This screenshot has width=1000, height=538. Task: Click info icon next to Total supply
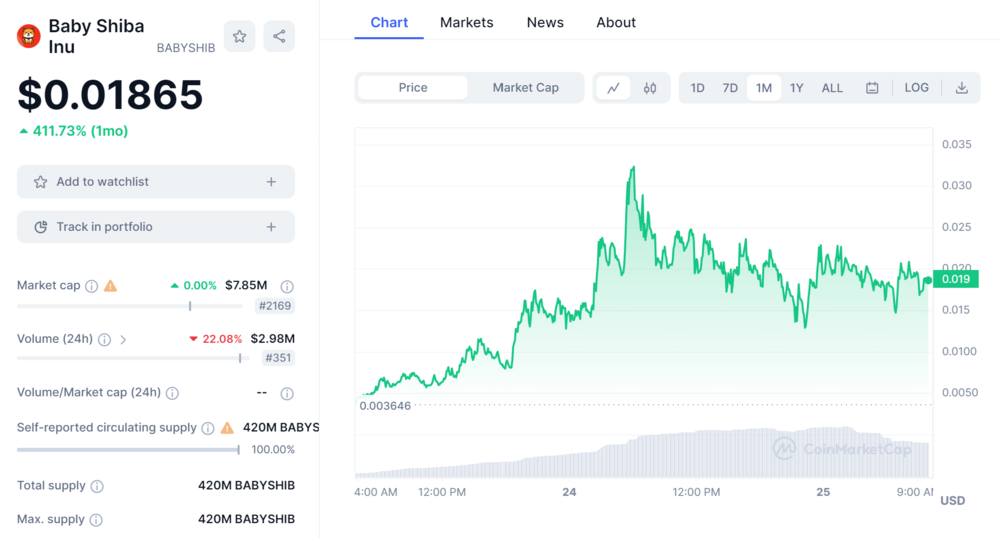tap(97, 486)
